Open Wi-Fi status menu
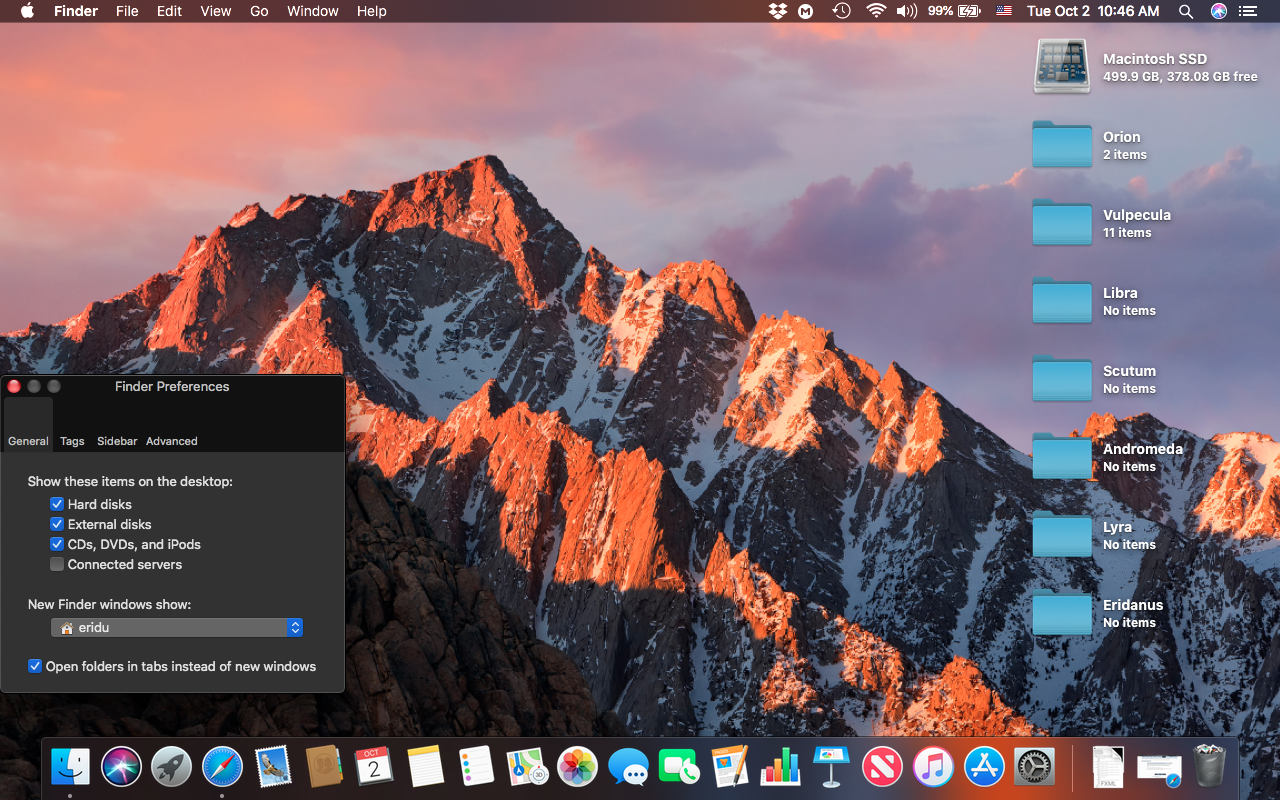 [876, 11]
